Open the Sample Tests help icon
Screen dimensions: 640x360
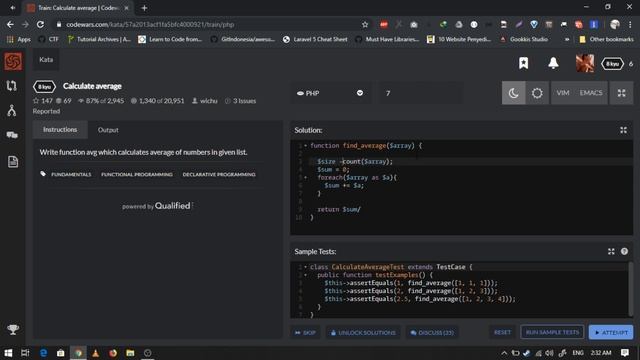tap(624, 251)
